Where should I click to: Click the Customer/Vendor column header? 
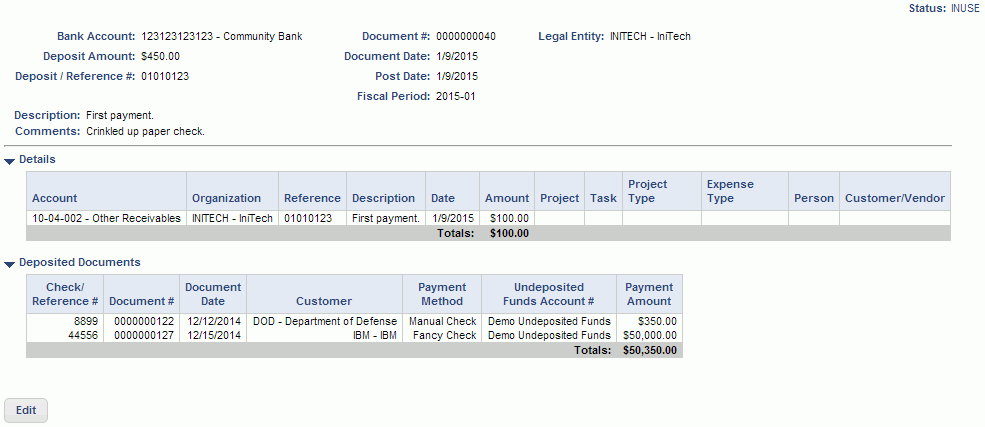(894, 198)
